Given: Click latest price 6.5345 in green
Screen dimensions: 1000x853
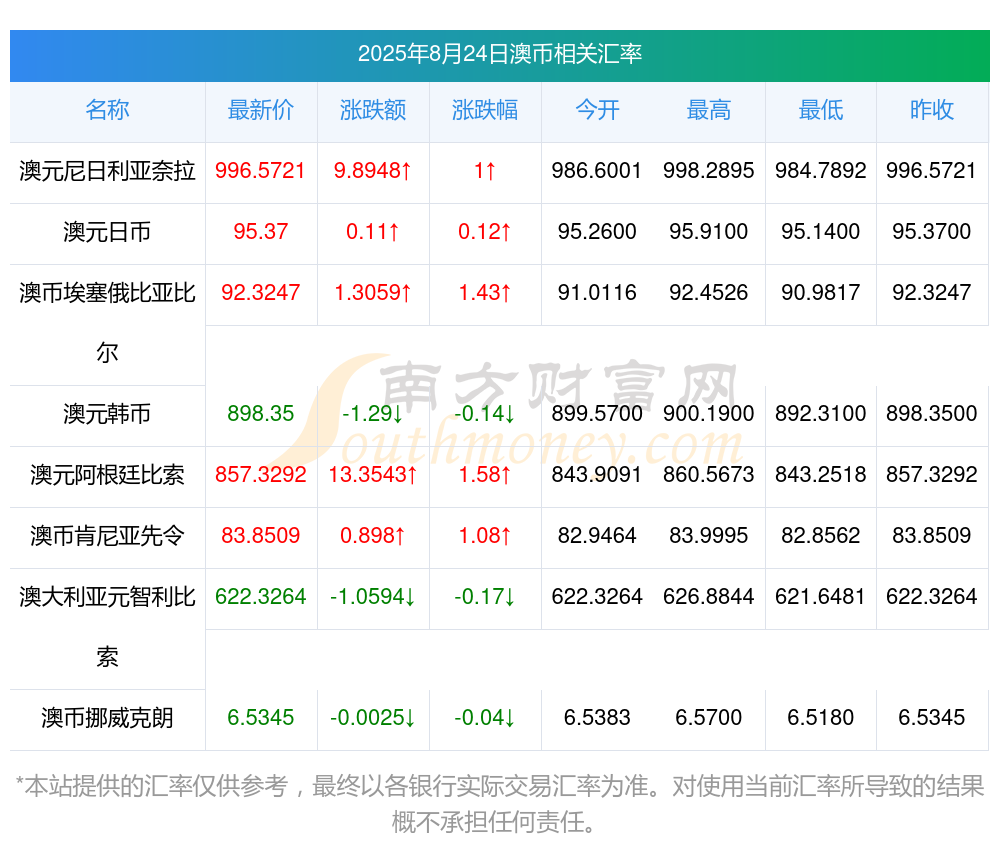Looking at the screenshot, I should click(x=260, y=718).
